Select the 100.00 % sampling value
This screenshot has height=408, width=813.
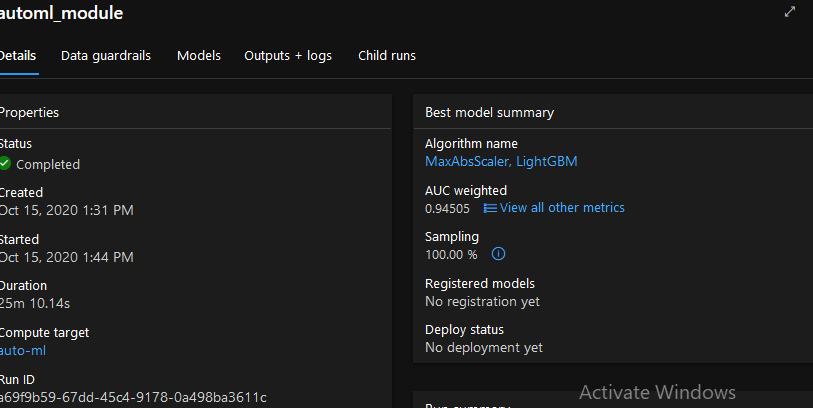451,255
